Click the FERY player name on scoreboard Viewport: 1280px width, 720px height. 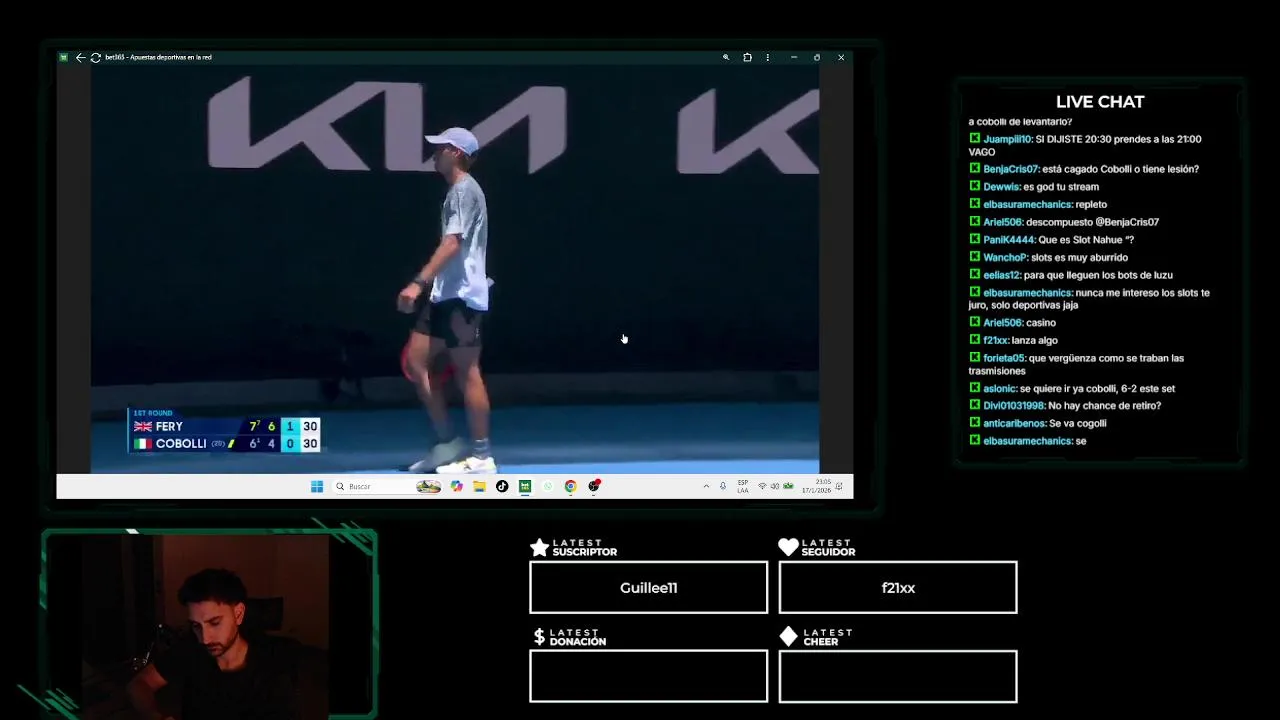[x=169, y=426]
